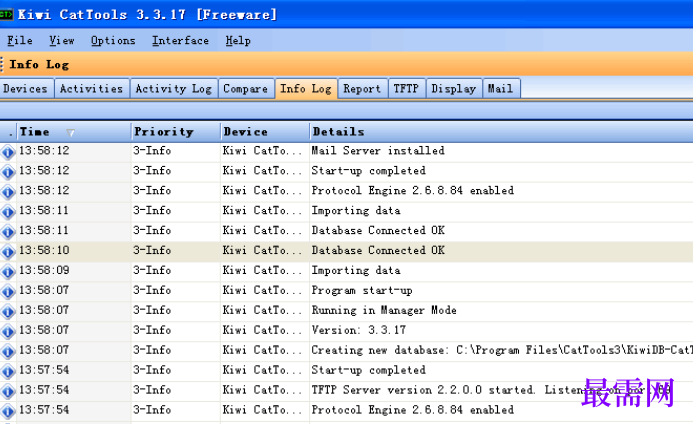
Task: Switch to the Compare tab
Action: point(246,88)
